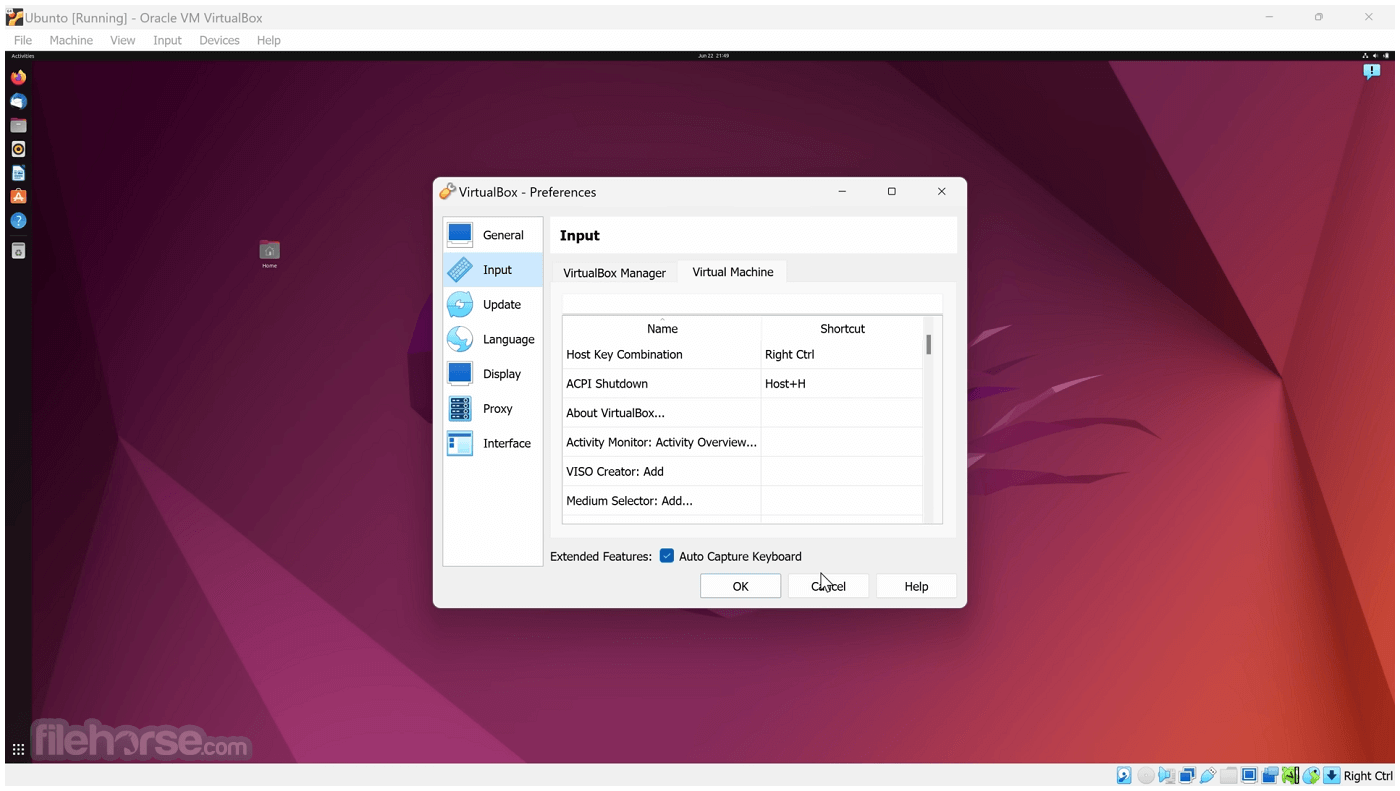Image resolution: width=1400 pixels, height=791 pixels.
Task: Open the Machine menu
Action: coord(71,40)
